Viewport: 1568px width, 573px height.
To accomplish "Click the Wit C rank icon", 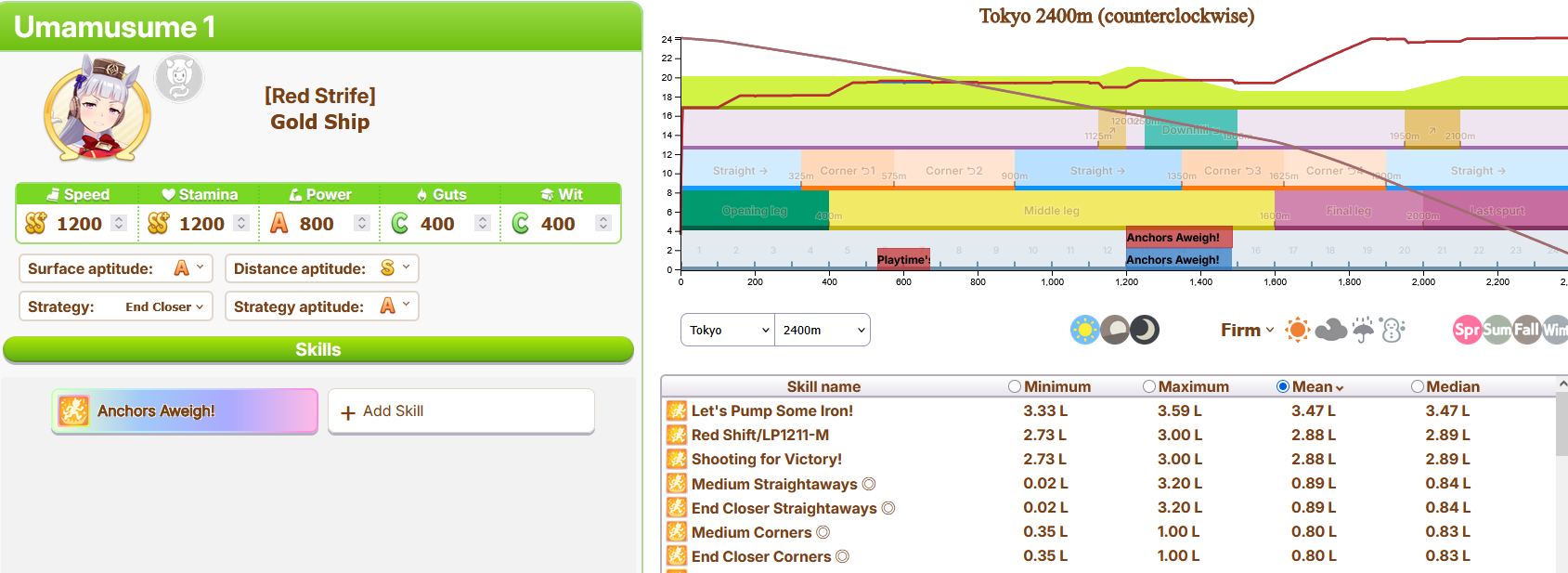I will [521, 223].
